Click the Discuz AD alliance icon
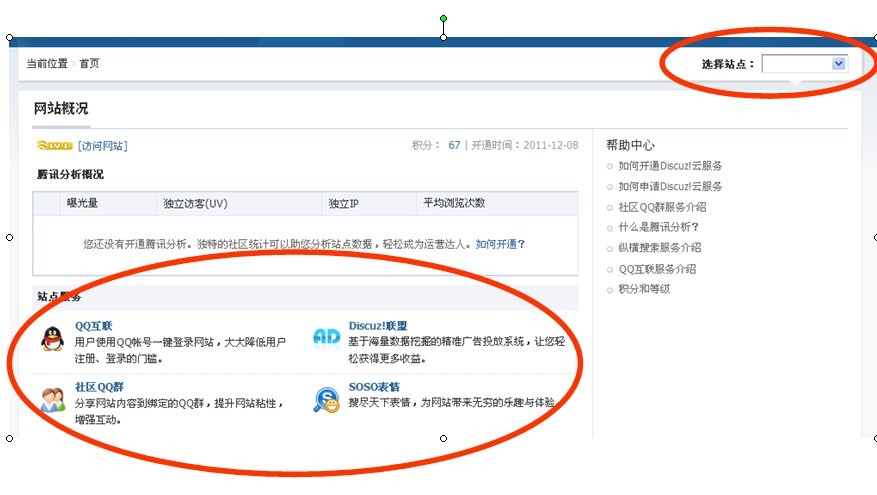The width and height of the screenshot is (877, 495). 327,337
